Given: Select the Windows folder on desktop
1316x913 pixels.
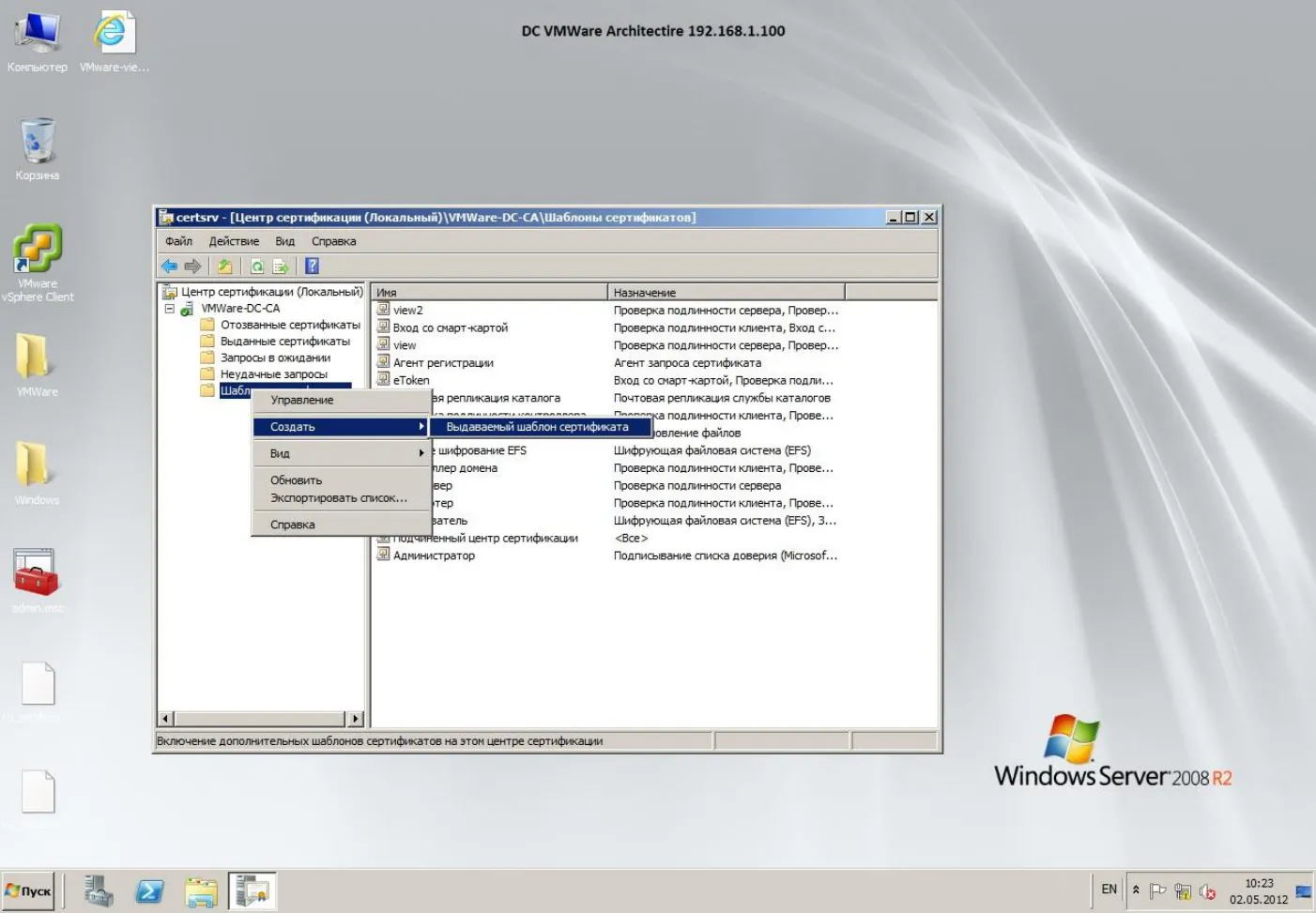Looking at the screenshot, I should 38,474.
